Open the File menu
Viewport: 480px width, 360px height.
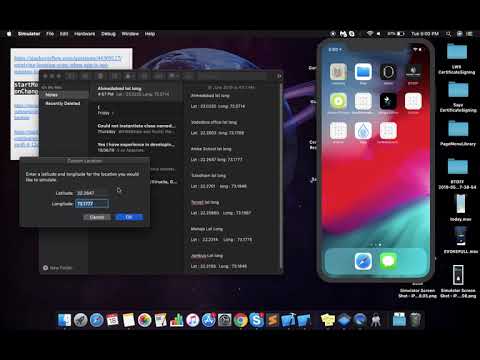pyautogui.click(x=50, y=34)
